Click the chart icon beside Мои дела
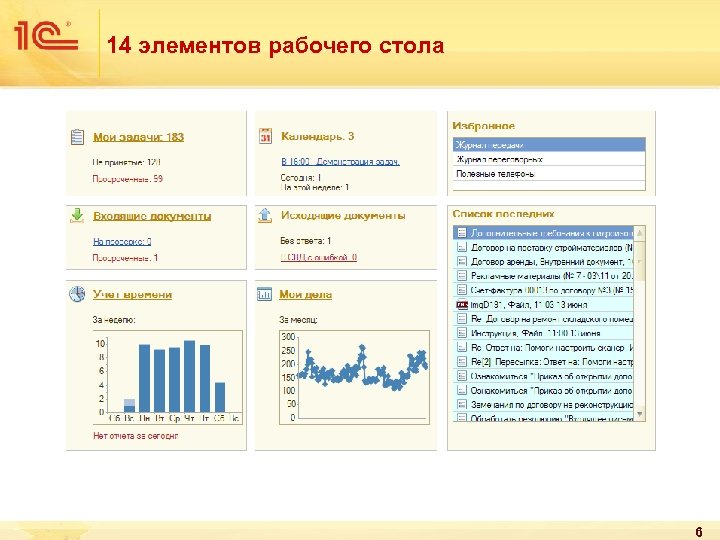The height and width of the screenshot is (540, 720). click(264, 294)
